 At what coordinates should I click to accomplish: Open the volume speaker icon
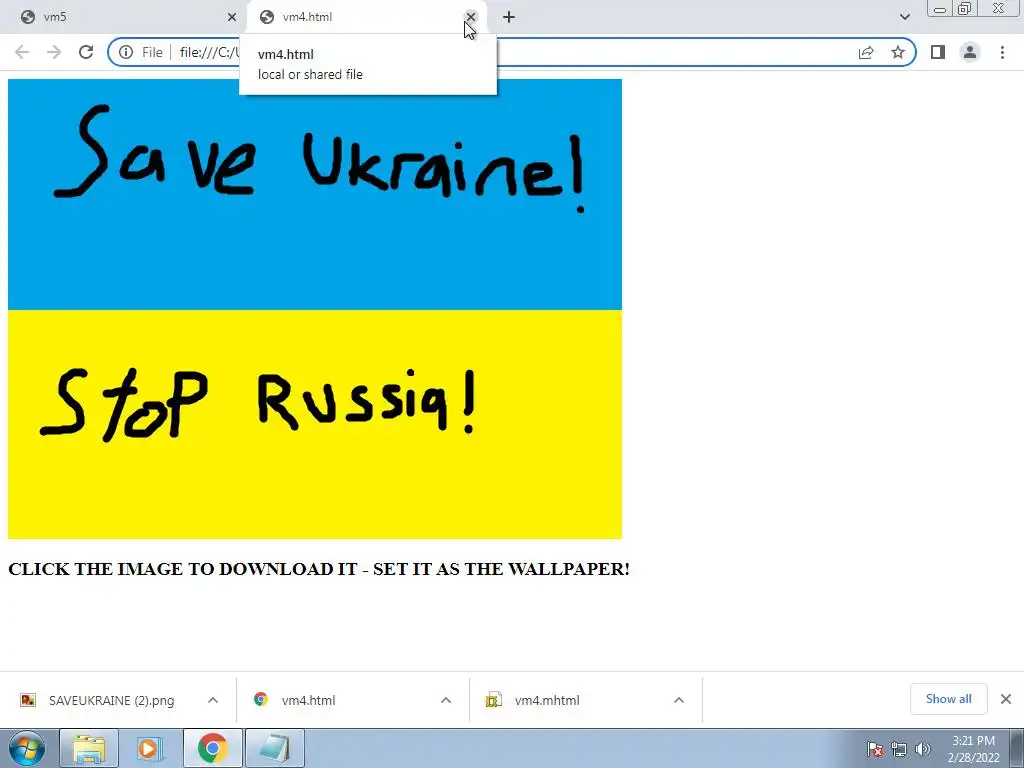click(923, 750)
